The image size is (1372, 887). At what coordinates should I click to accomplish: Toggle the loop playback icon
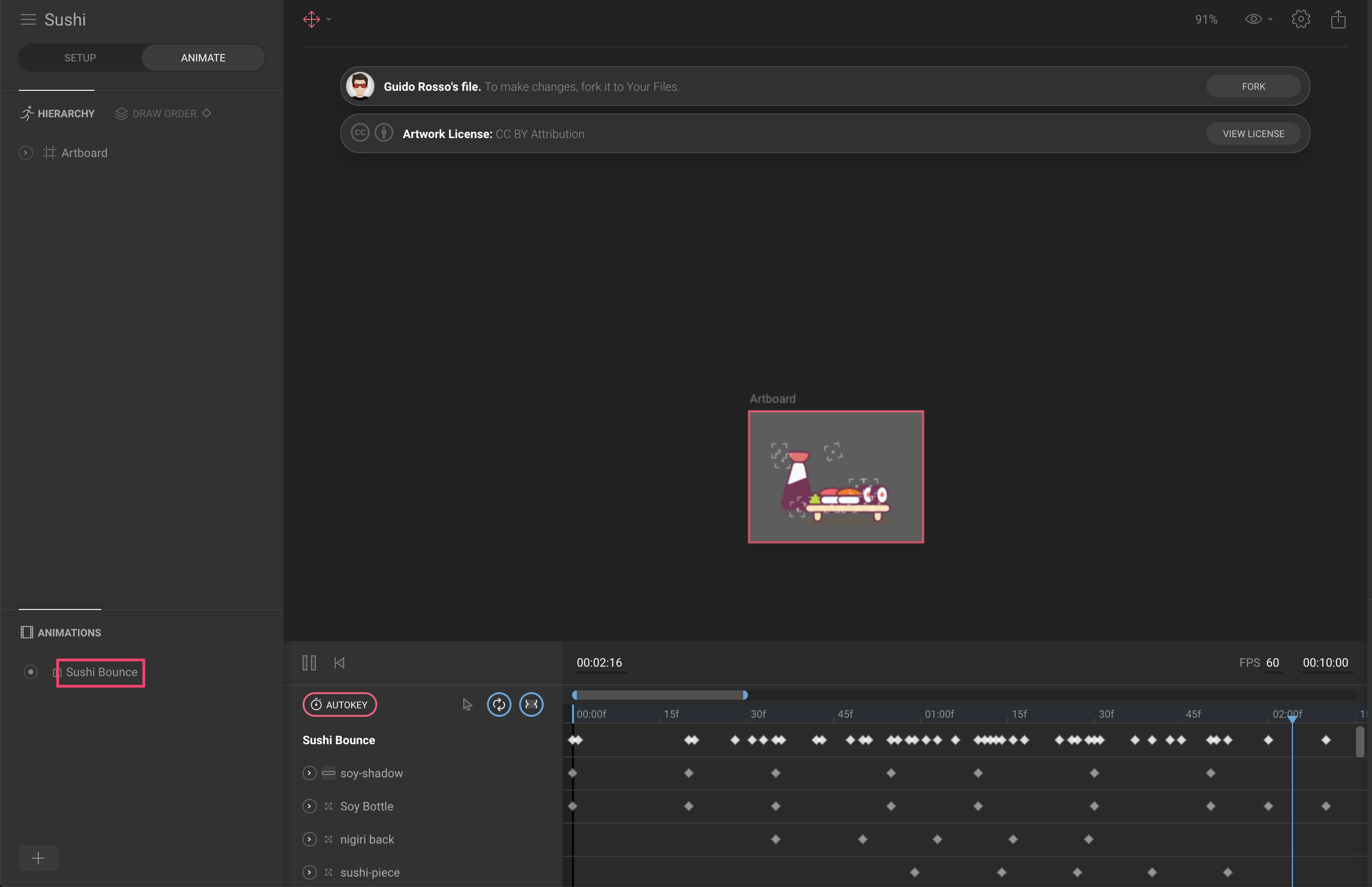tap(499, 704)
